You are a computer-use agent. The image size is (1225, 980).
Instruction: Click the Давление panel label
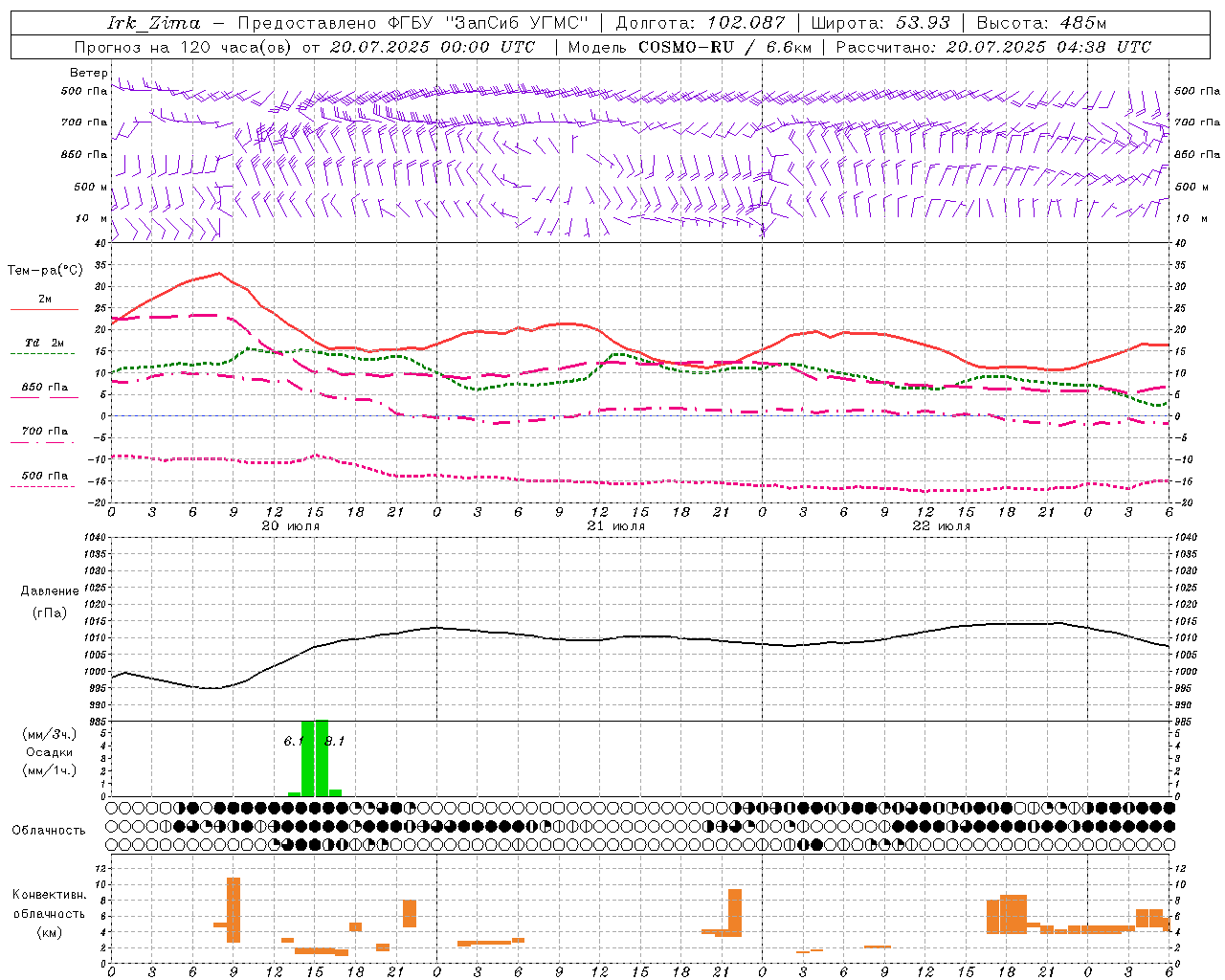50,591
